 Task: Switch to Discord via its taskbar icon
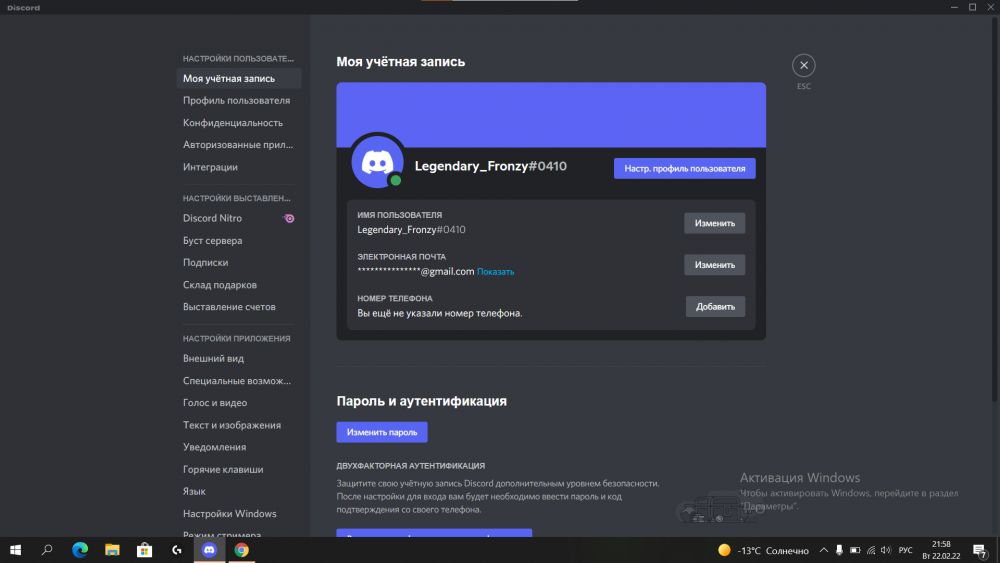point(209,550)
